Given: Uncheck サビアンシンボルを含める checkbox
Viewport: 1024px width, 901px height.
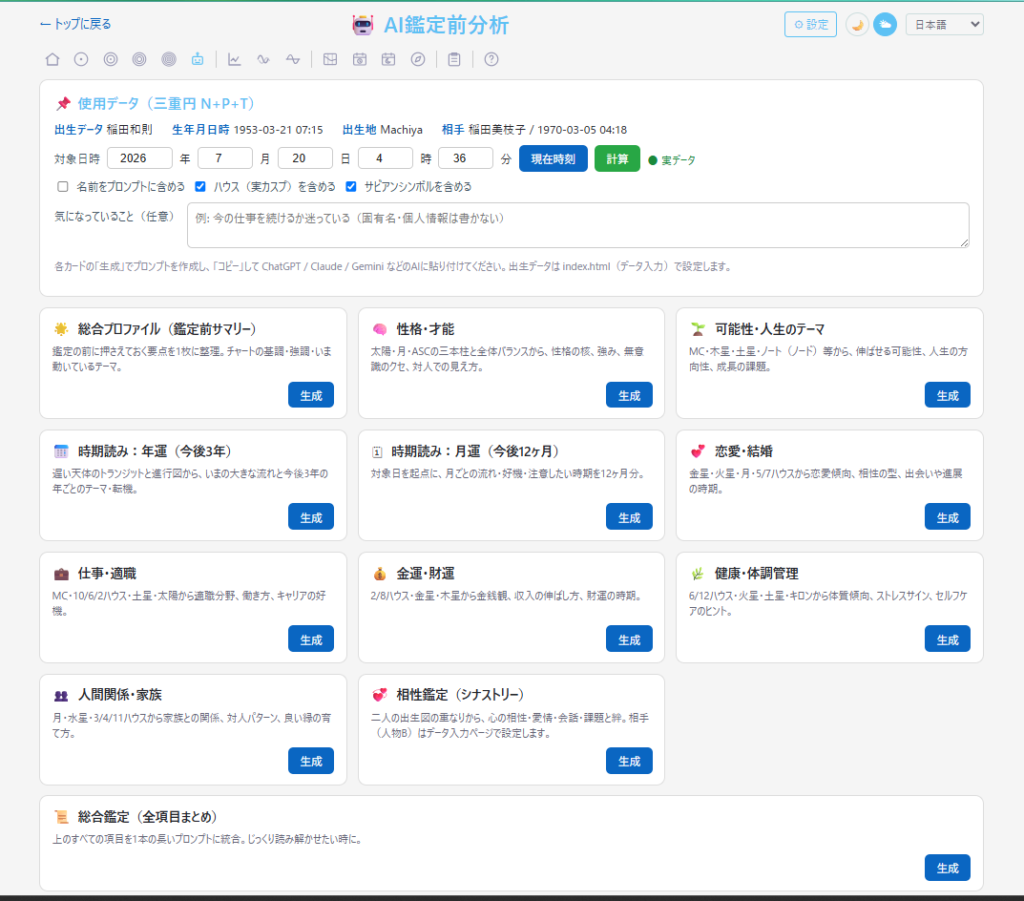Looking at the screenshot, I should point(351,187).
